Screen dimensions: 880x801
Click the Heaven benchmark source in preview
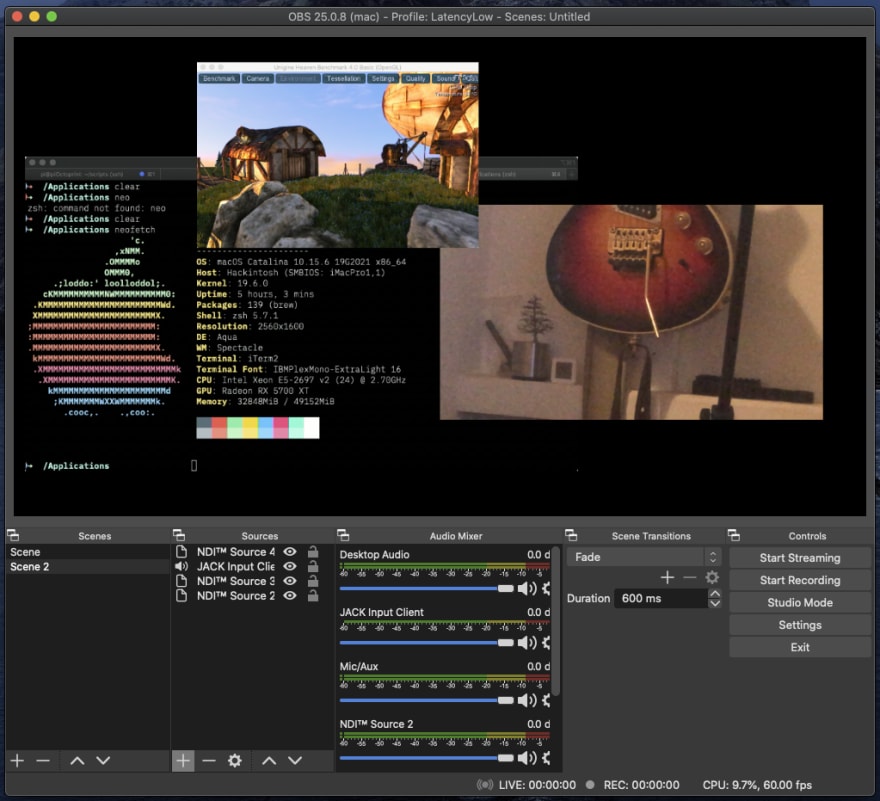tap(337, 155)
